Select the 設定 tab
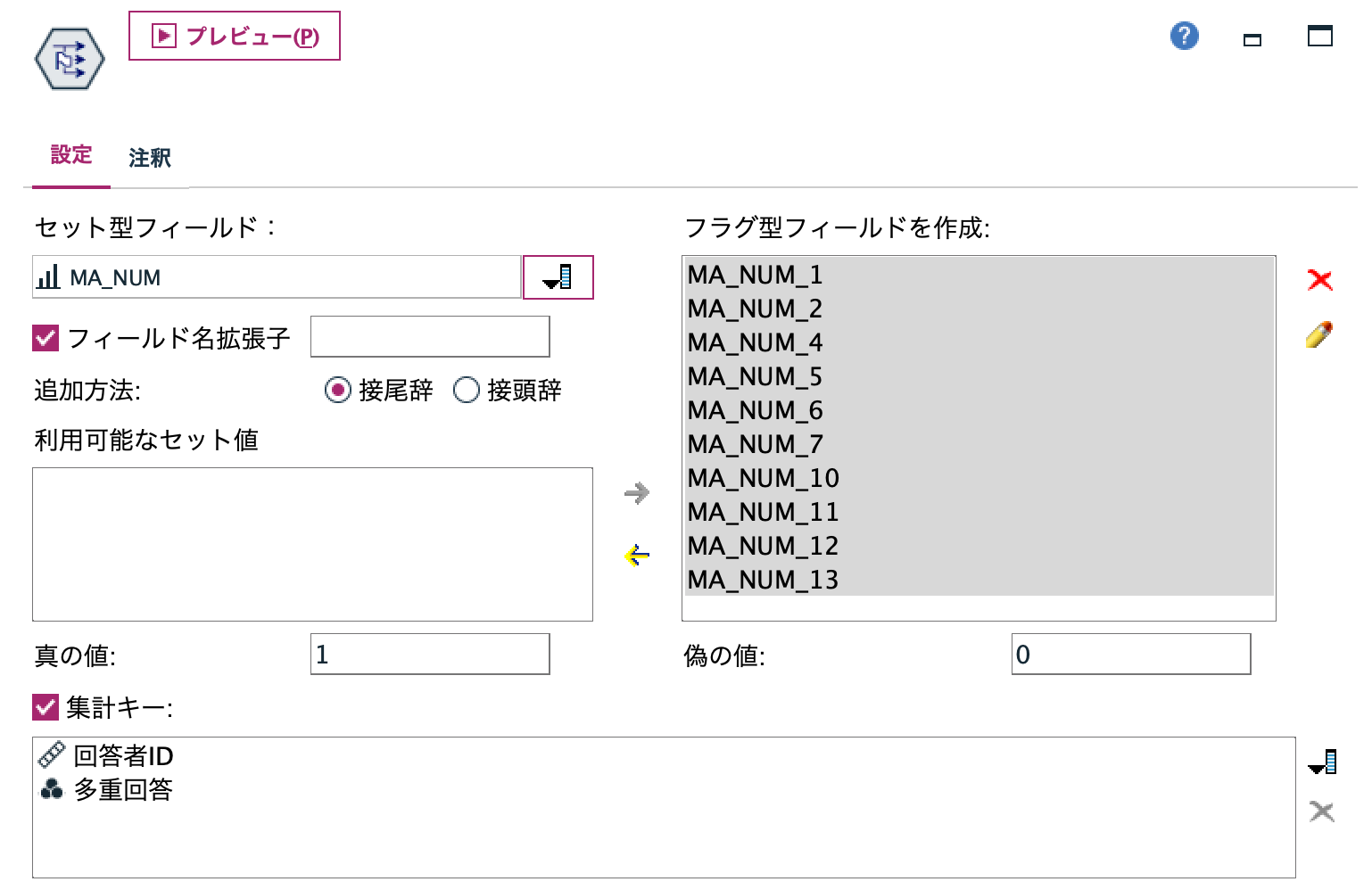Image resolution: width=1372 pixels, height=890 pixels. point(70,155)
